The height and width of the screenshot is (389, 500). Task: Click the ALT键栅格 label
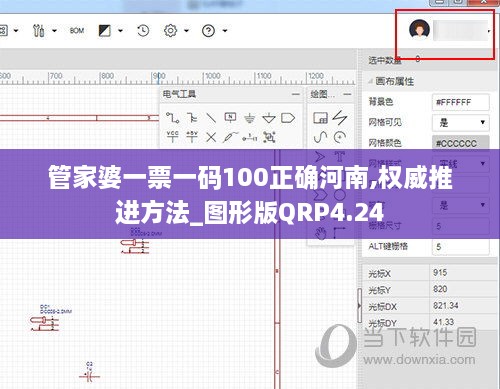click(388, 246)
